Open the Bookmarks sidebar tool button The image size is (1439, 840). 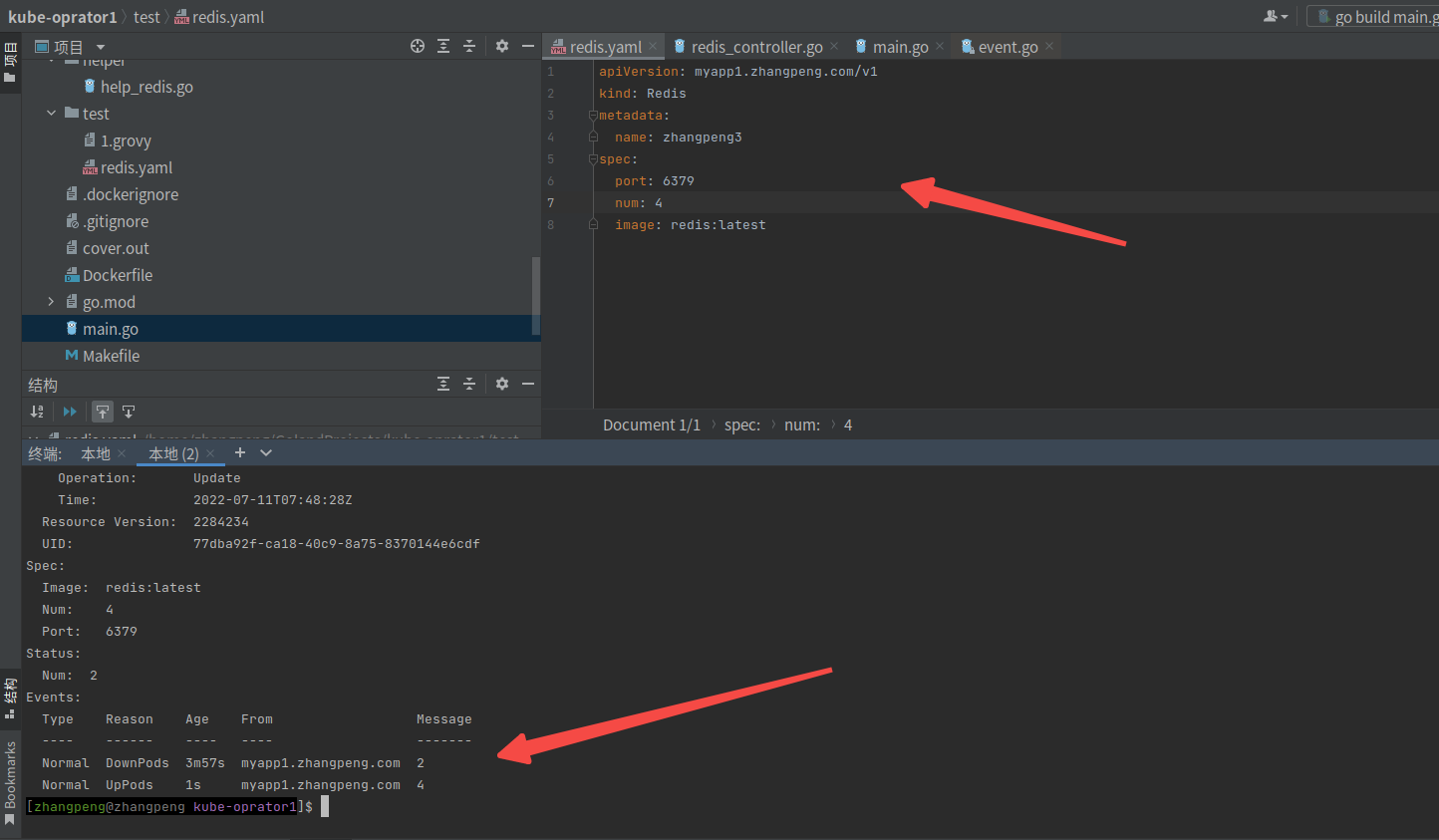[10, 782]
